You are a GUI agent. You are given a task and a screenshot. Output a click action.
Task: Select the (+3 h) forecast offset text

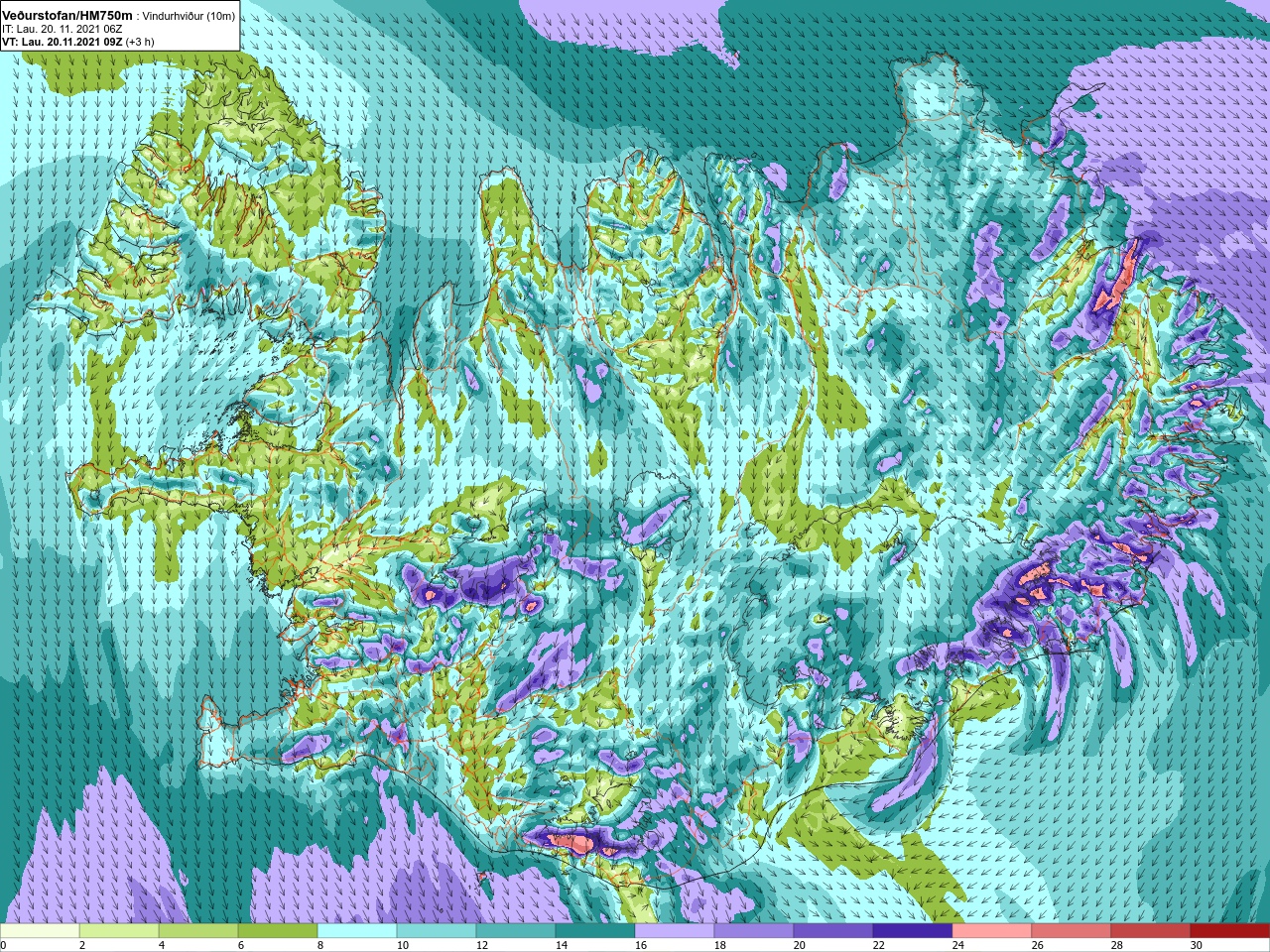tap(140, 42)
